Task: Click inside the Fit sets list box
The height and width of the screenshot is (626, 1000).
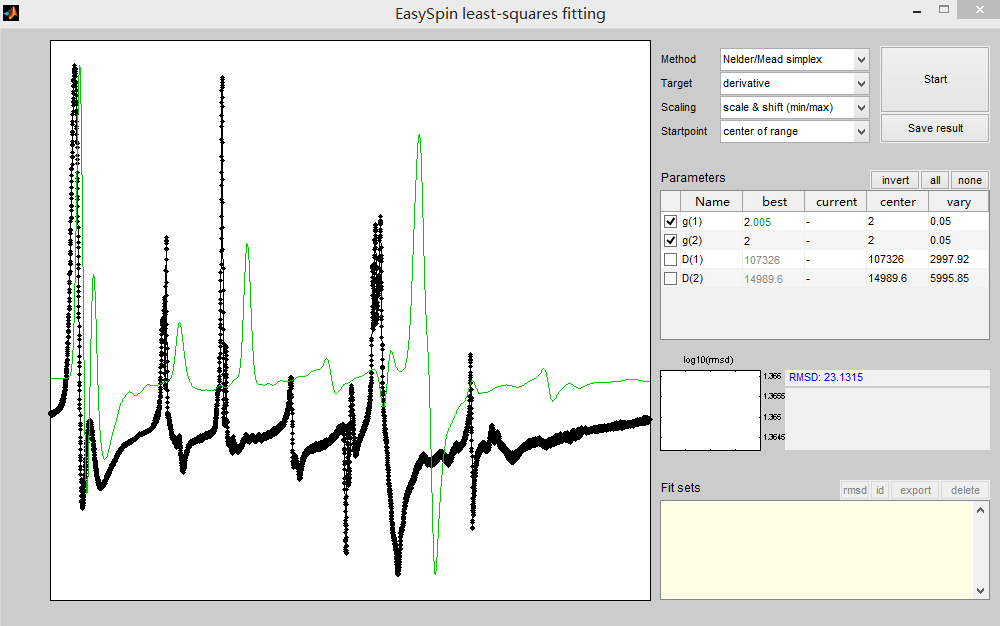Action: click(816, 550)
